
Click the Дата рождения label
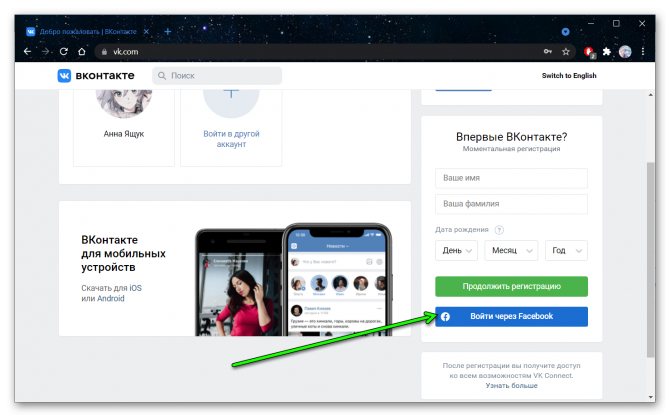(461, 230)
